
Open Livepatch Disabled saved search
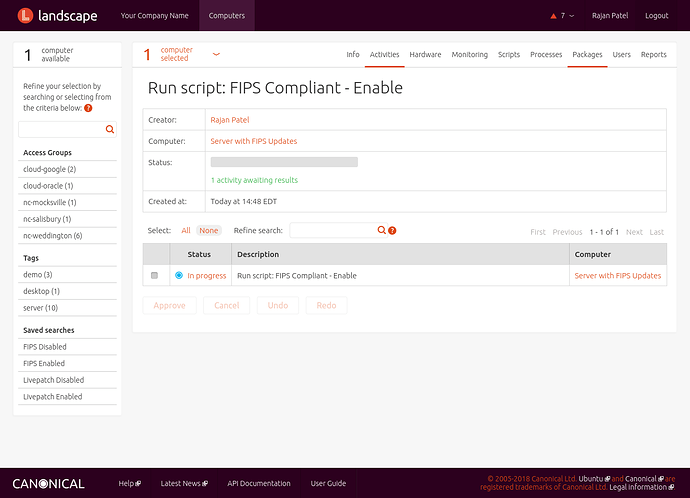click(x=54, y=380)
